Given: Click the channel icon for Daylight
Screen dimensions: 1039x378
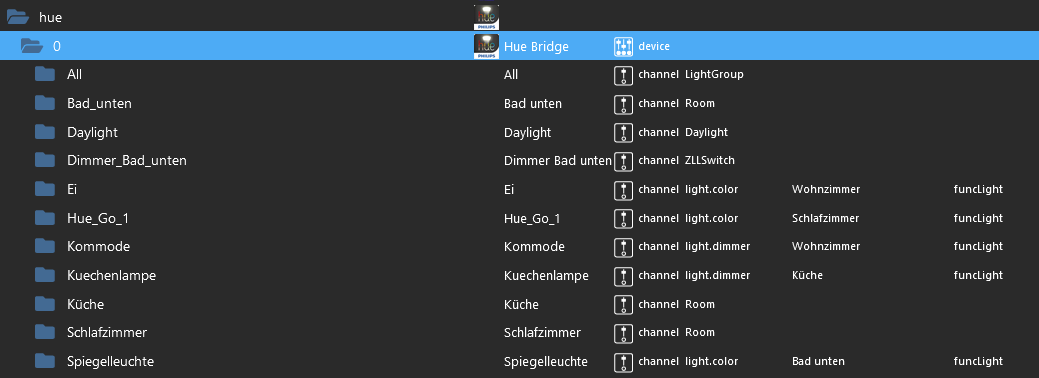Looking at the screenshot, I should [624, 133].
